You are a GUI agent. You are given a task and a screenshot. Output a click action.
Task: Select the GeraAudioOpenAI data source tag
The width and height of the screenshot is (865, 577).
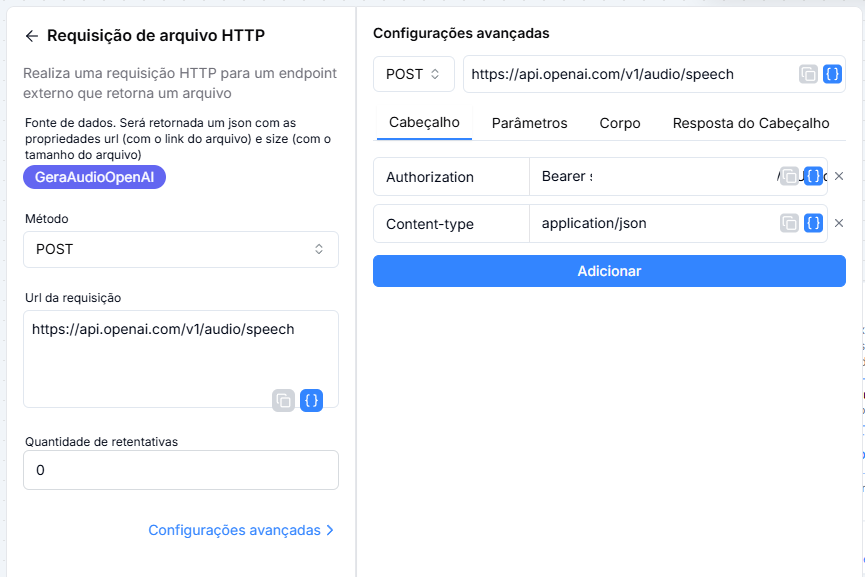click(x=94, y=177)
